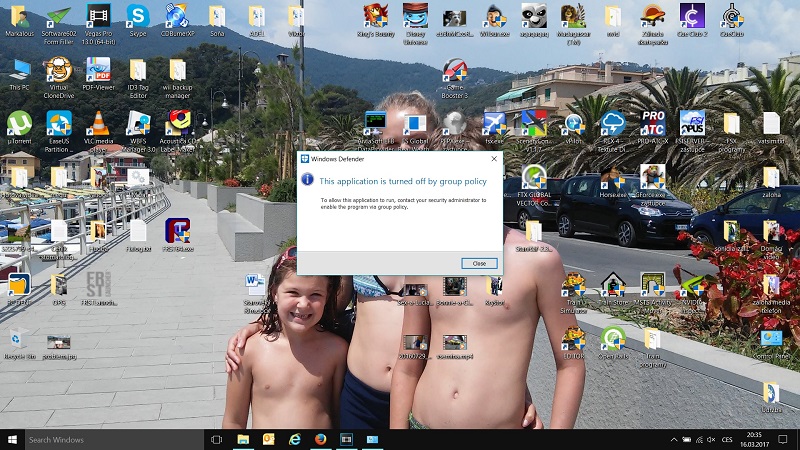Open the Windows Start menu
Image resolution: width=800 pixels, height=450 pixels.
(x=12, y=440)
